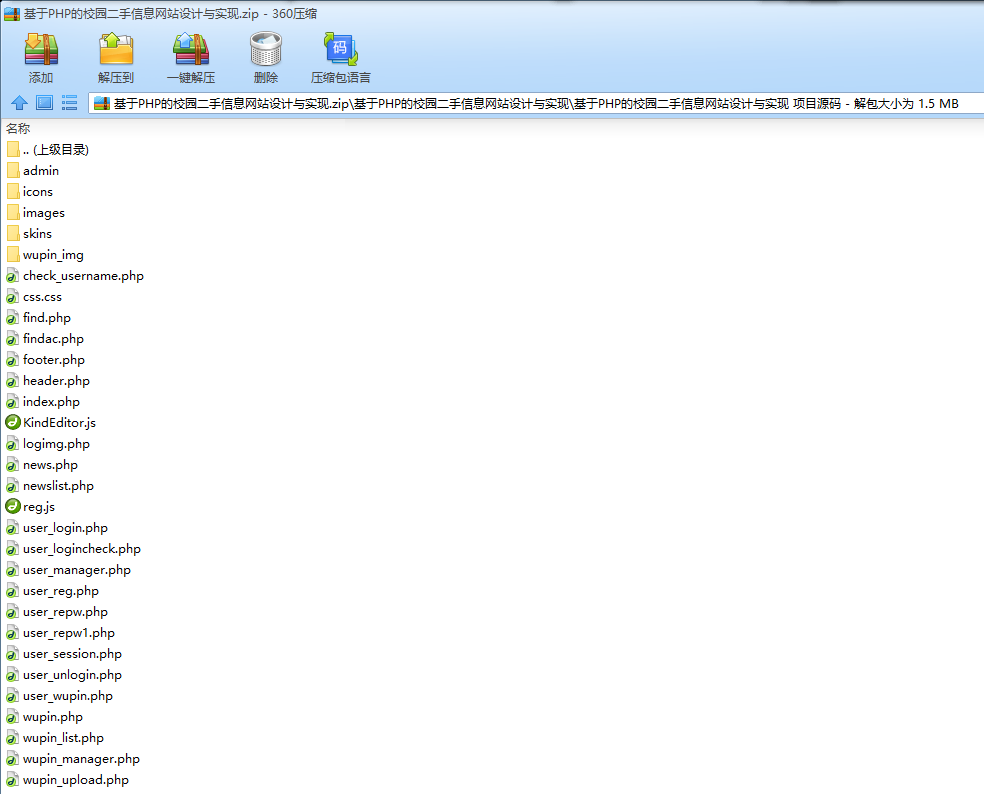Click the index.php file icon
The image size is (984, 794).
(x=13, y=402)
